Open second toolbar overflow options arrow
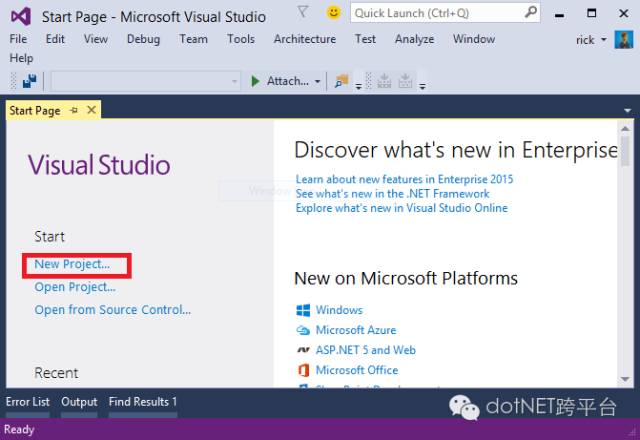This screenshot has height=440, width=640. click(422, 86)
